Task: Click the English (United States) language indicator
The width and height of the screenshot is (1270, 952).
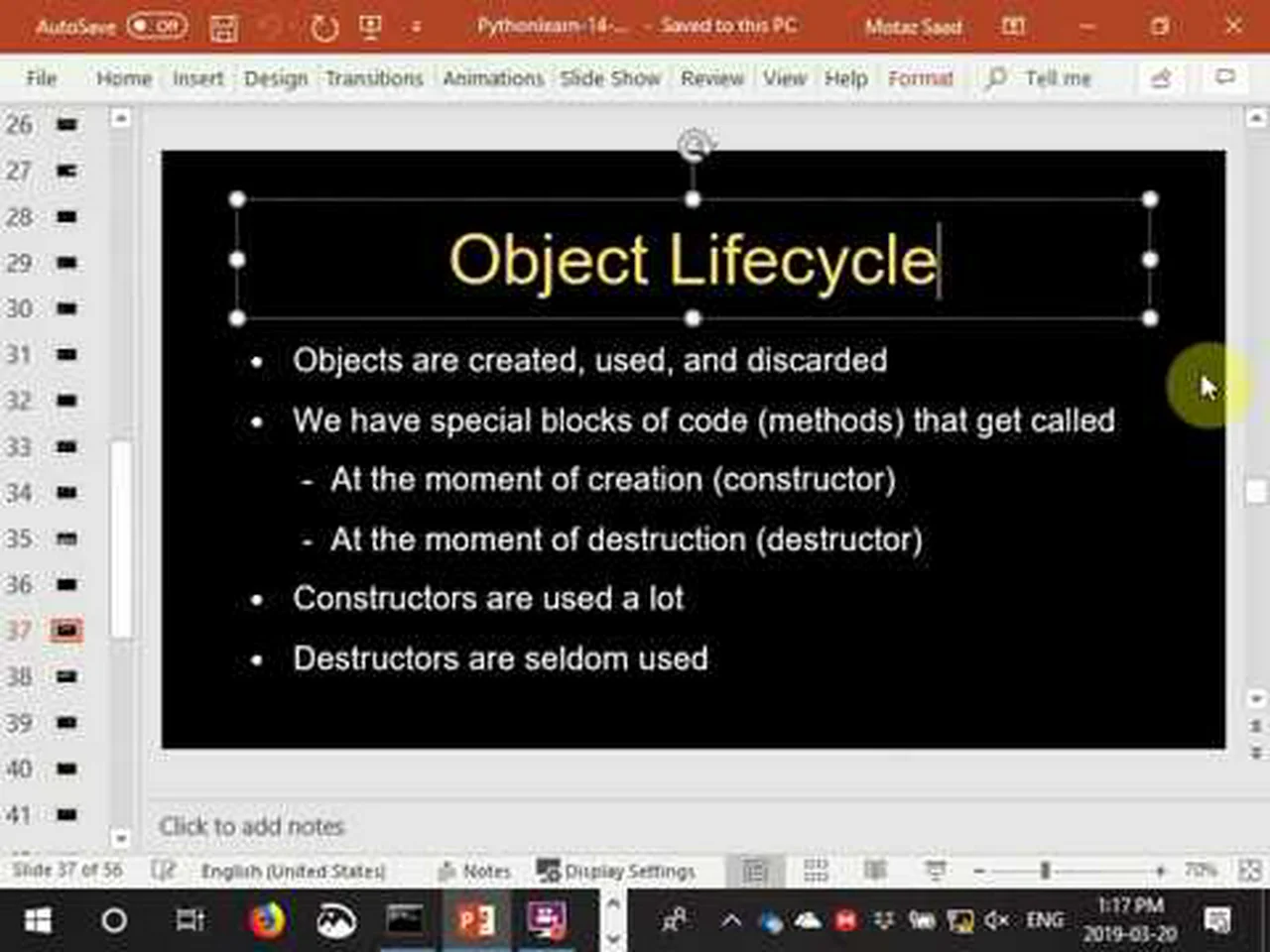Action: pyautogui.click(x=293, y=871)
